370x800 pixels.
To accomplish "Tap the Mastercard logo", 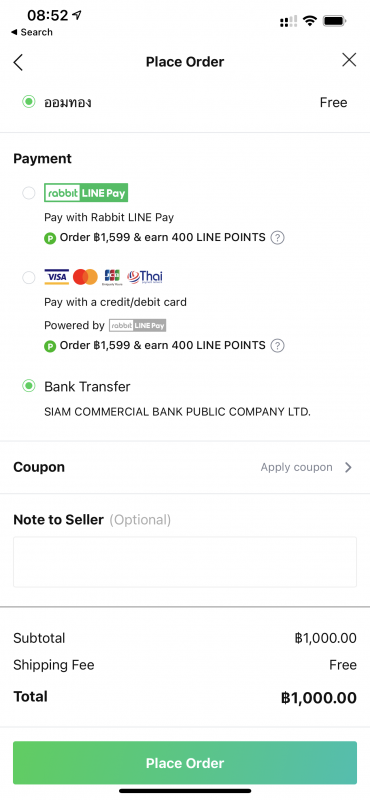I will [x=85, y=277].
